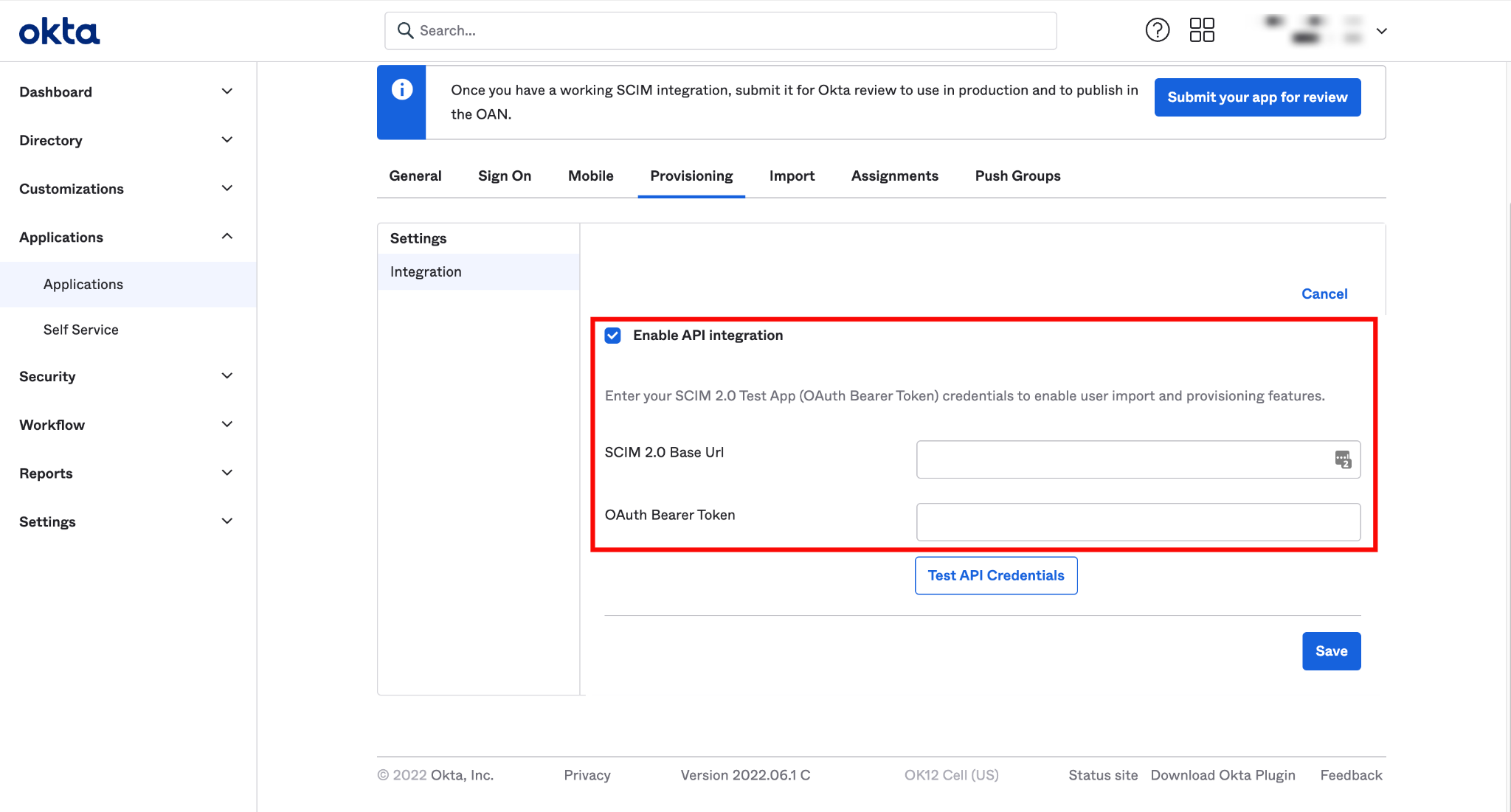1511x812 pixels.
Task: Click the SCIM 2.0 Base Url field
Action: [x=1138, y=459]
